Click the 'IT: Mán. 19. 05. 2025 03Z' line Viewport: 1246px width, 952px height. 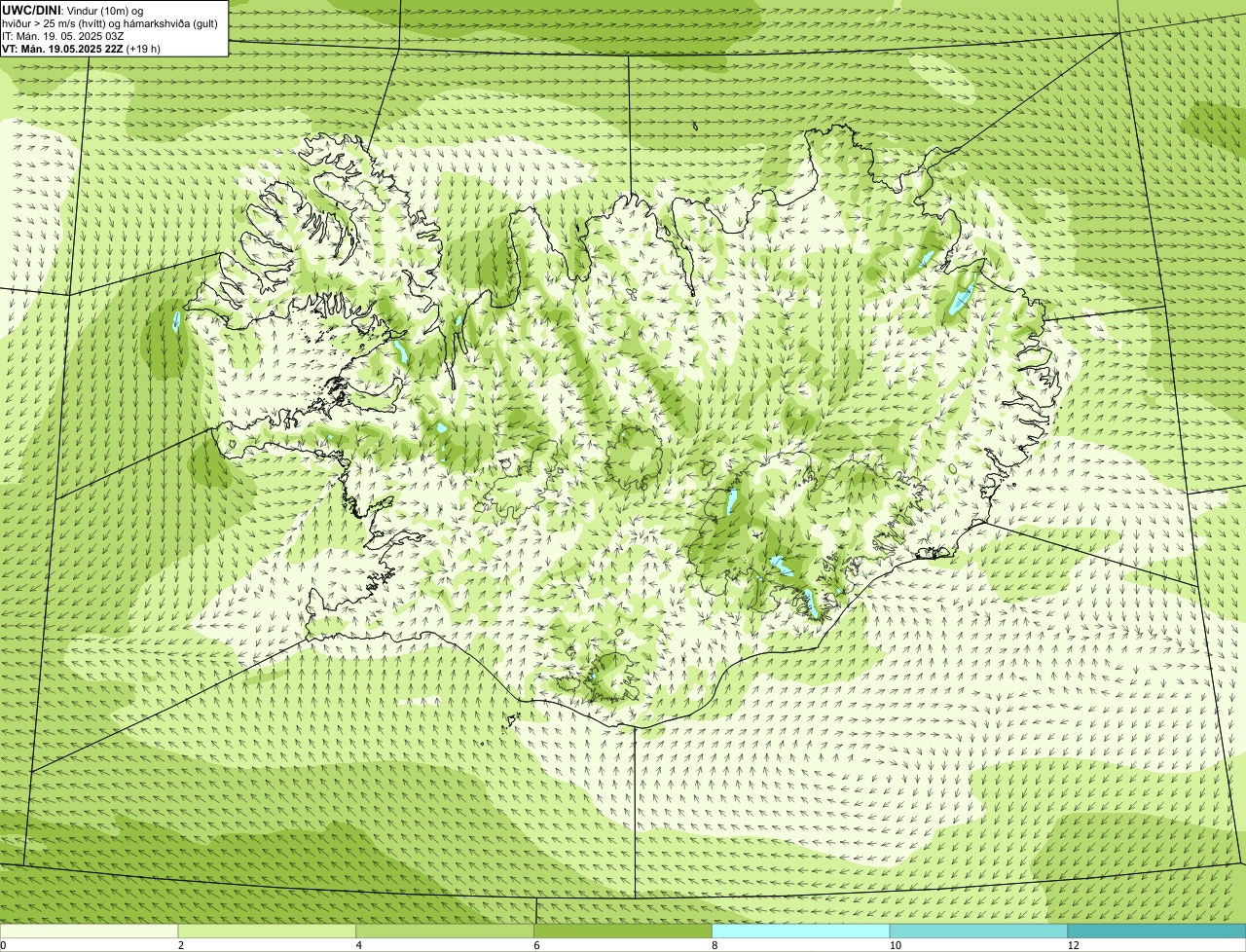[62, 35]
